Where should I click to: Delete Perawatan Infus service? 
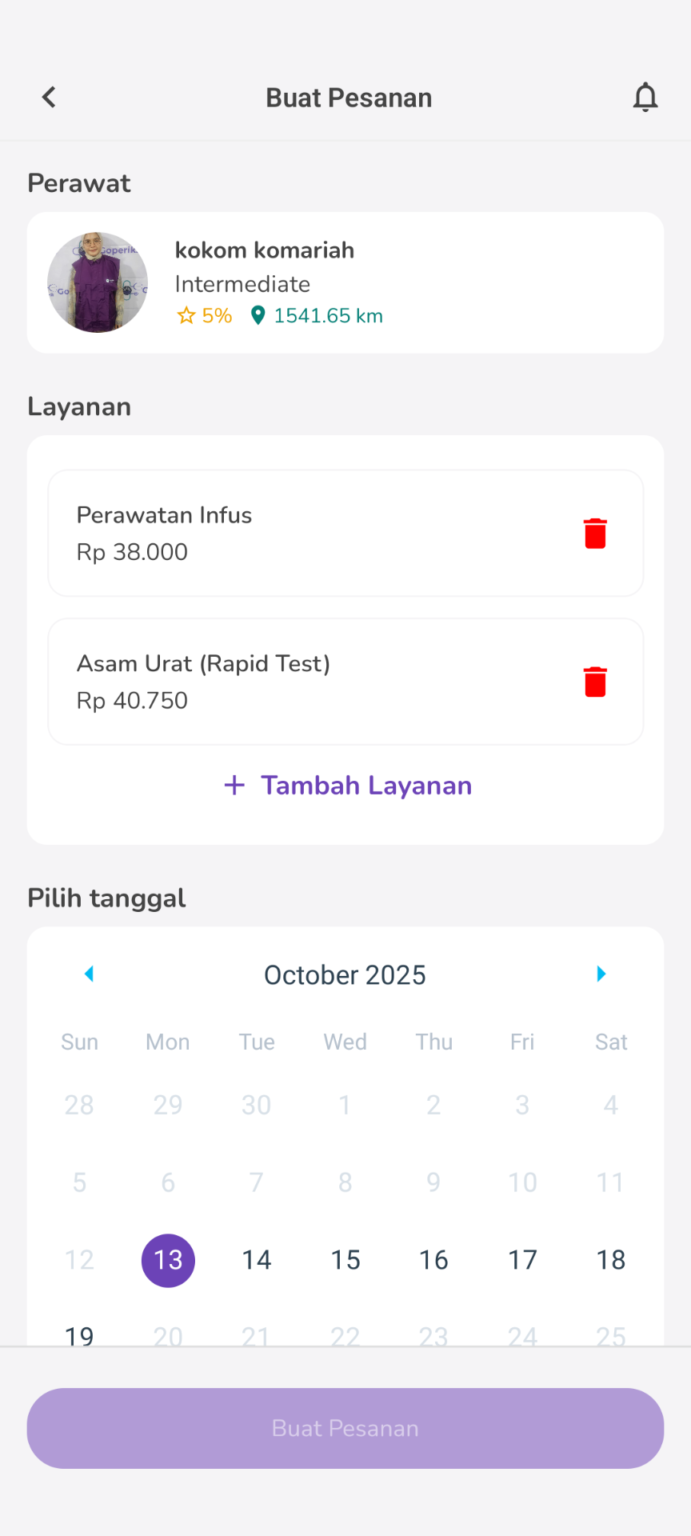click(595, 533)
